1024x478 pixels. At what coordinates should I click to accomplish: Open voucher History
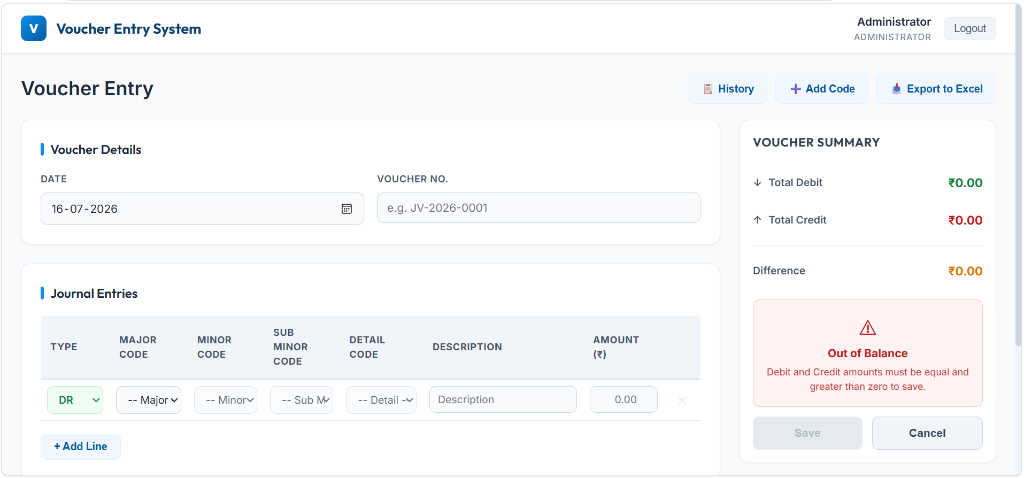(728, 89)
